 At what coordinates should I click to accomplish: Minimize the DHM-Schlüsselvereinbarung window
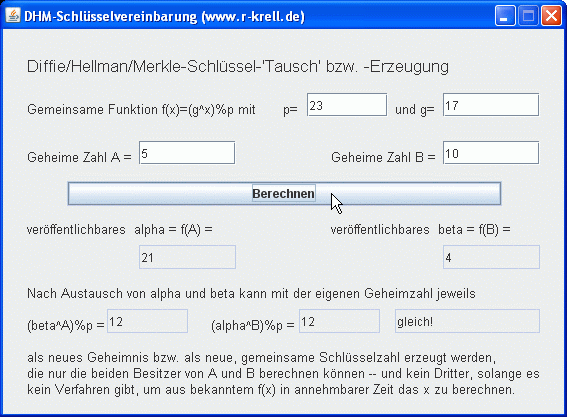pyautogui.click(x=505, y=16)
